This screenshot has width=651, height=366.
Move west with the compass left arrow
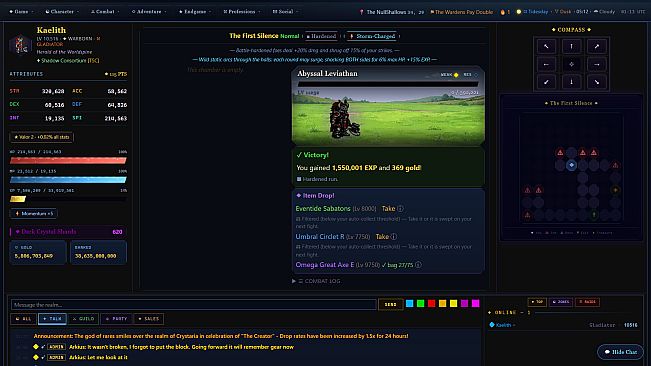pyautogui.click(x=546, y=64)
